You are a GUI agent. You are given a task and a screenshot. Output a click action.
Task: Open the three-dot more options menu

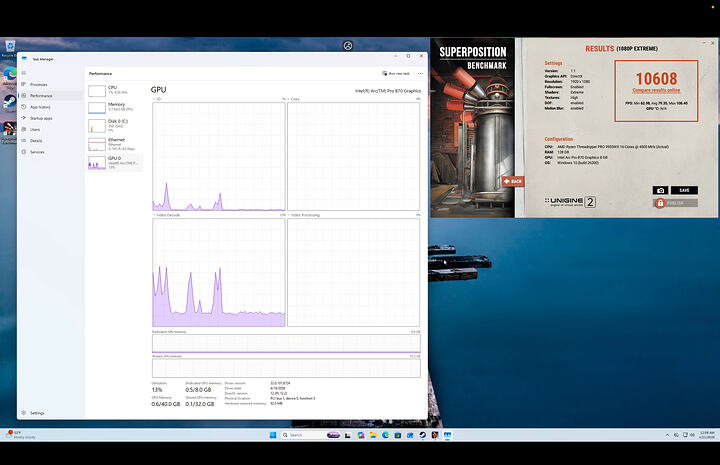pos(420,73)
